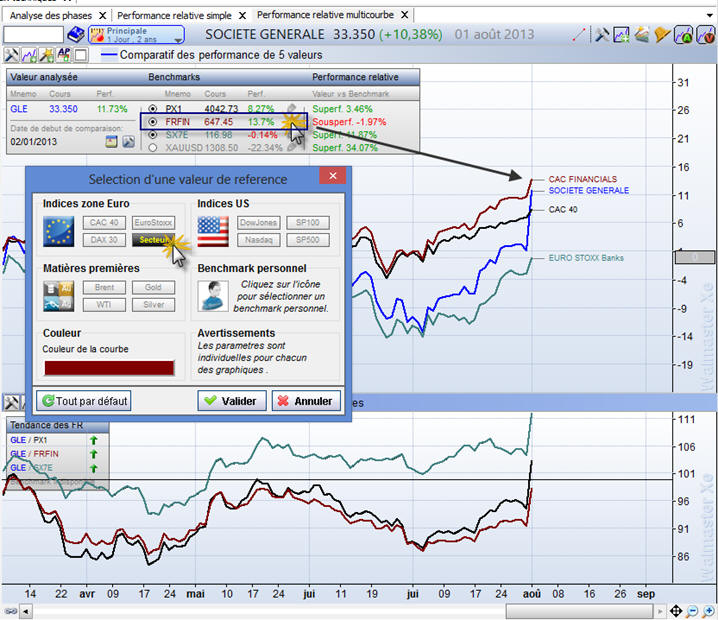Open the blue book glossary icon
Viewport: 718px width, 620px height.
pyautogui.click(x=76, y=34)
